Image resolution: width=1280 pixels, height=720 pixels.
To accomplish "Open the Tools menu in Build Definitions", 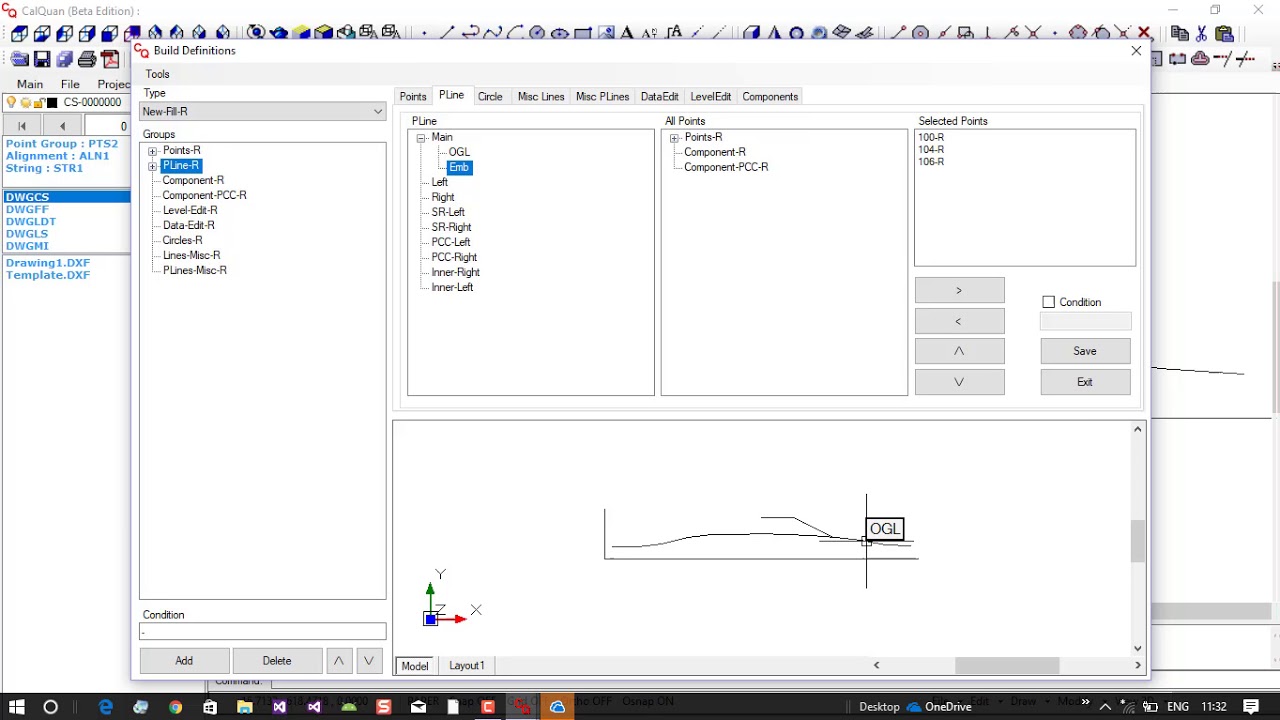I will coord(157,74).
